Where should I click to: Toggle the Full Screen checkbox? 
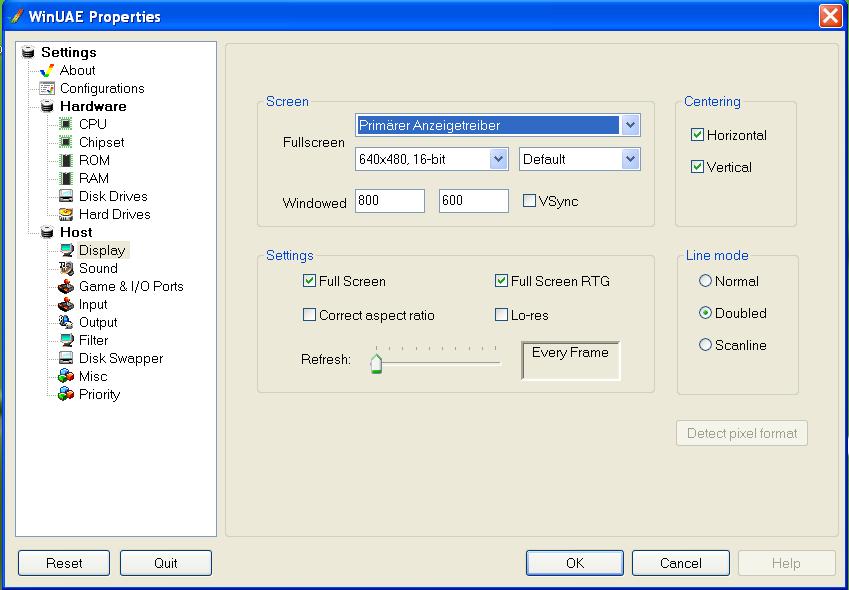pyautogui.click(x=309, y=280)
